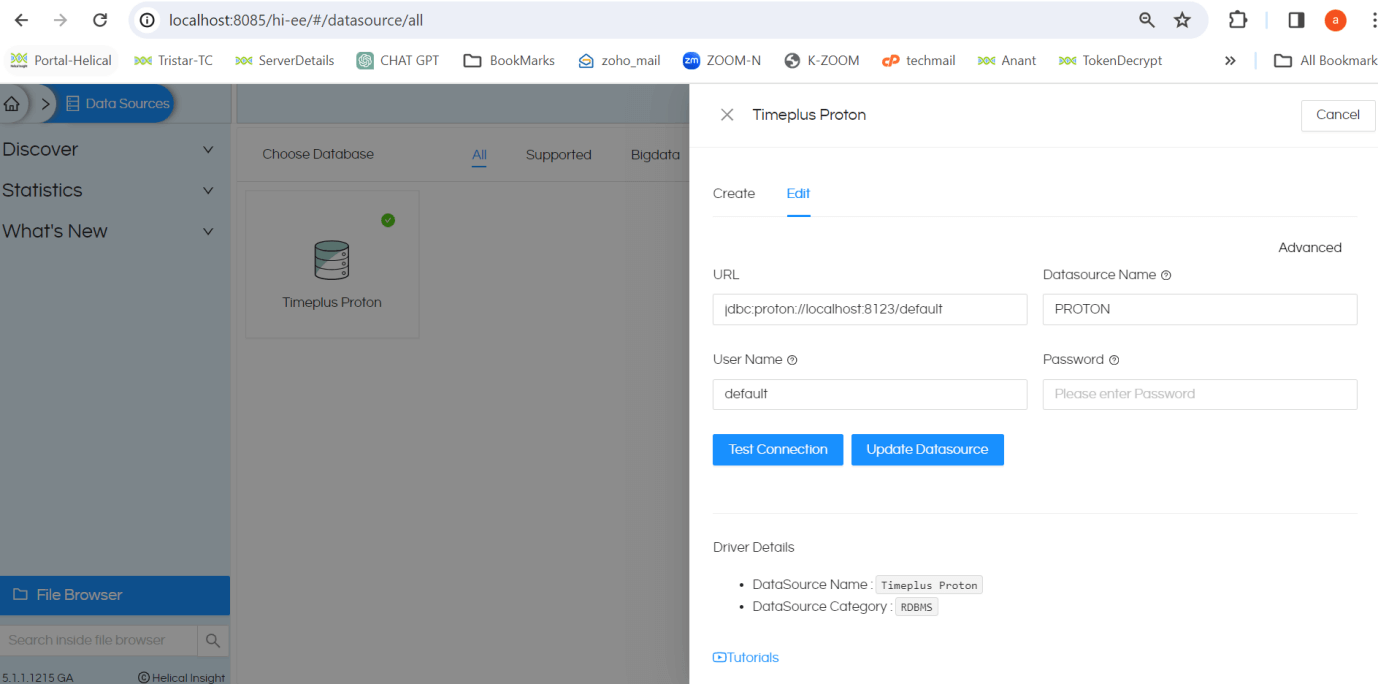Select the Supported database filter tab

coord(558,155)
